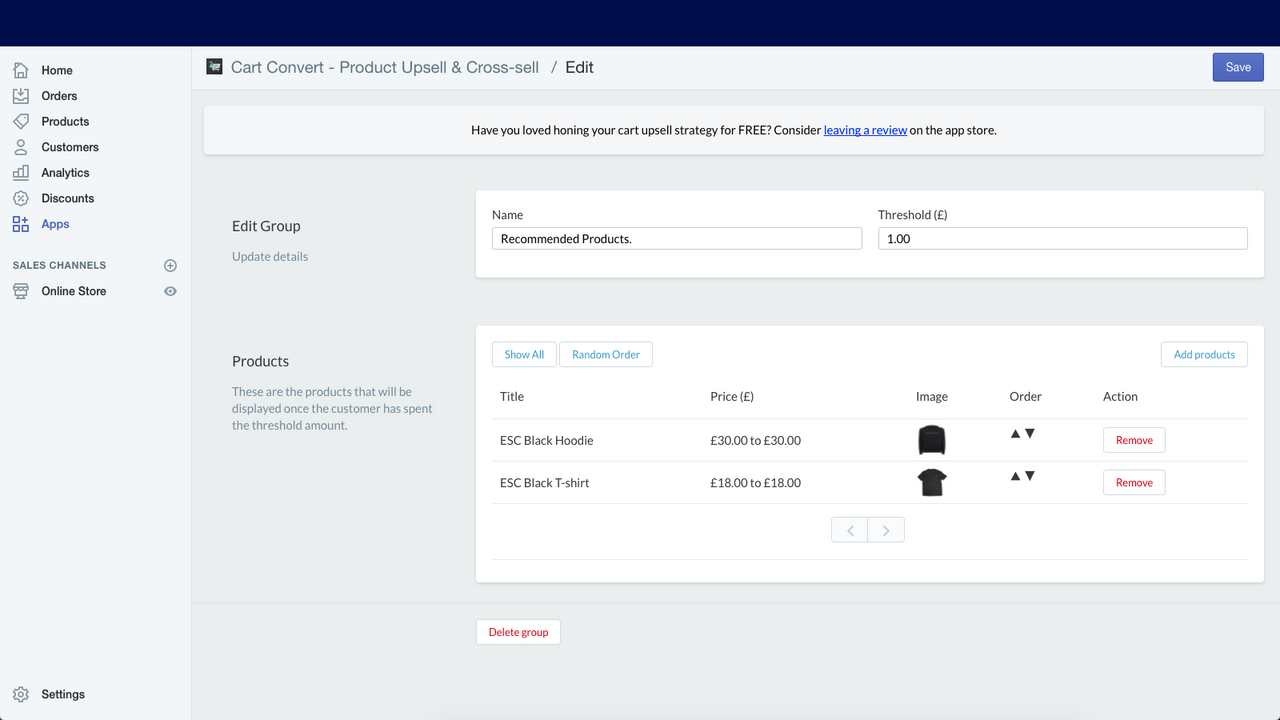Click the Cart Convert app icon in breadcrumb

(x=214, y=66)
